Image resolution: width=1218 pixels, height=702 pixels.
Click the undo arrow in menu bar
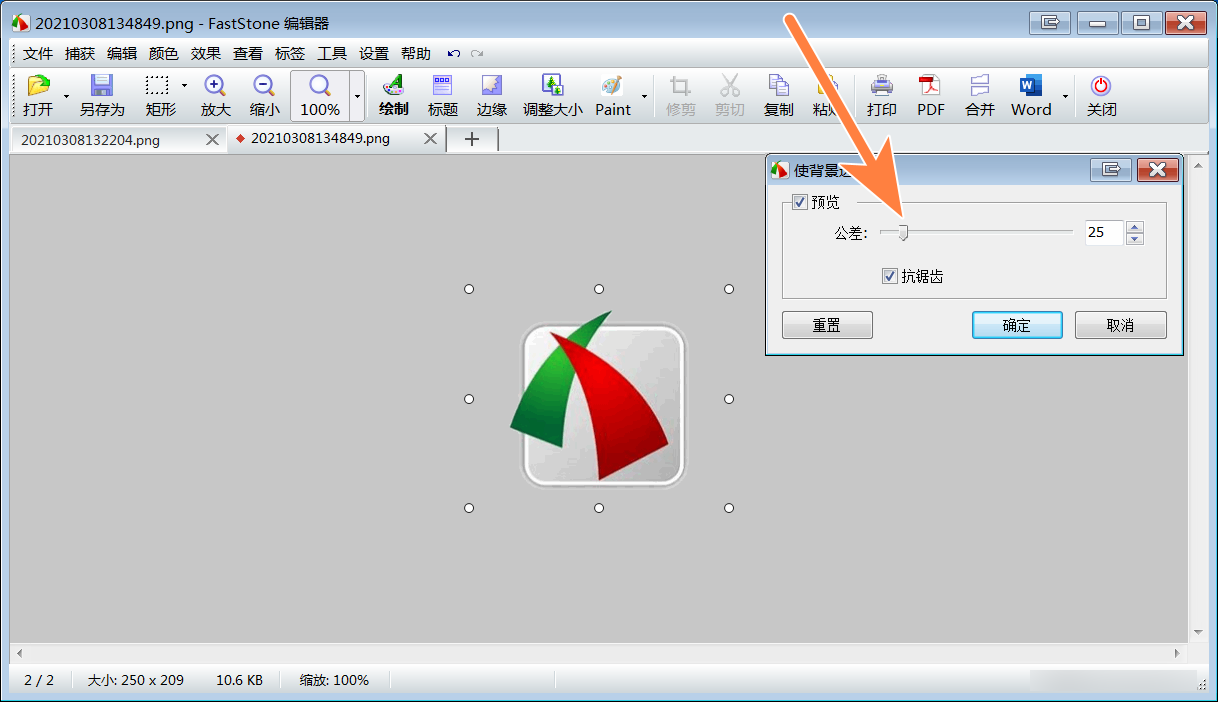point(454,54)
